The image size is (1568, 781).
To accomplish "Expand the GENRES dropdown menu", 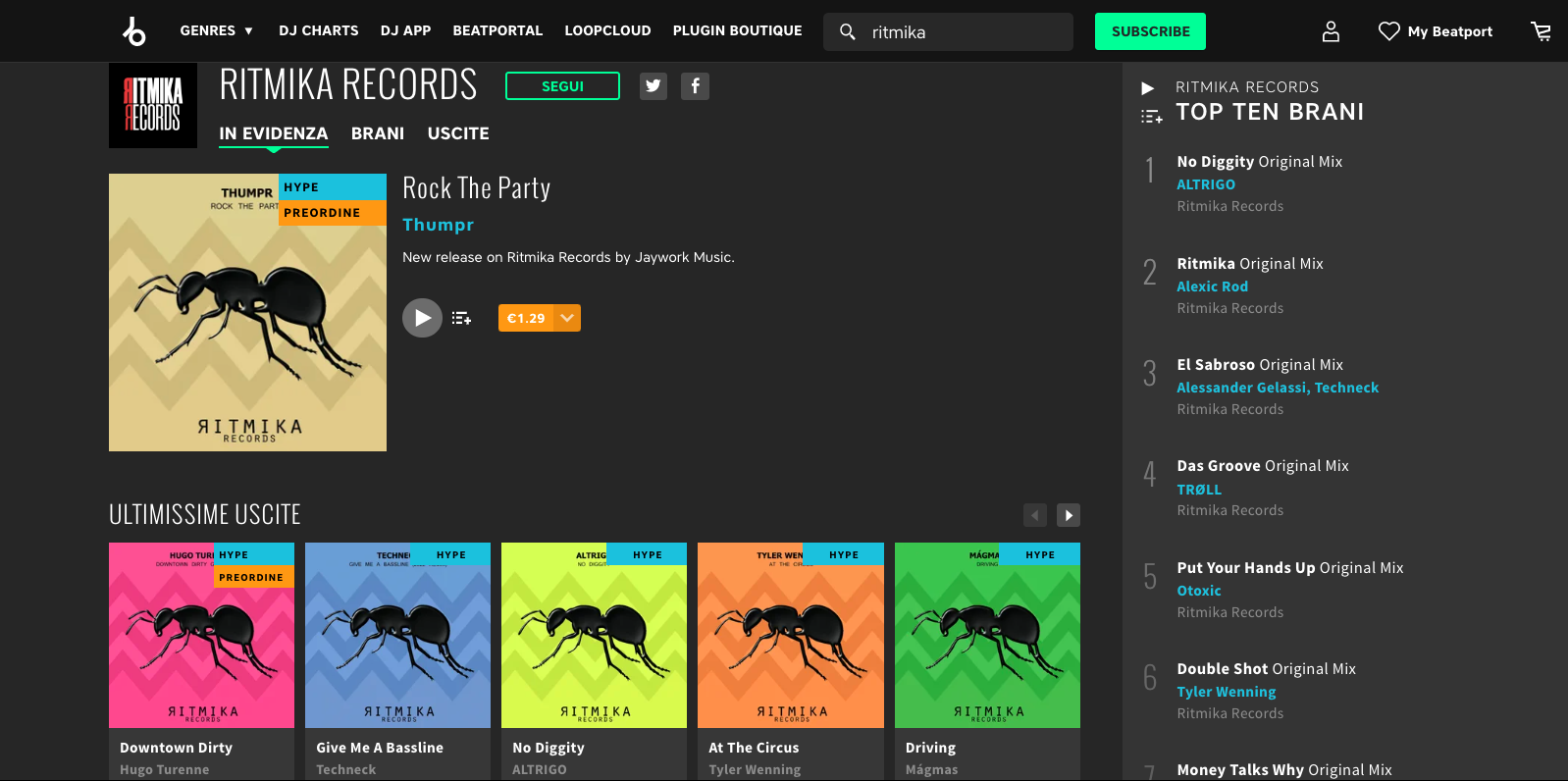I will [x=217, y=31].
